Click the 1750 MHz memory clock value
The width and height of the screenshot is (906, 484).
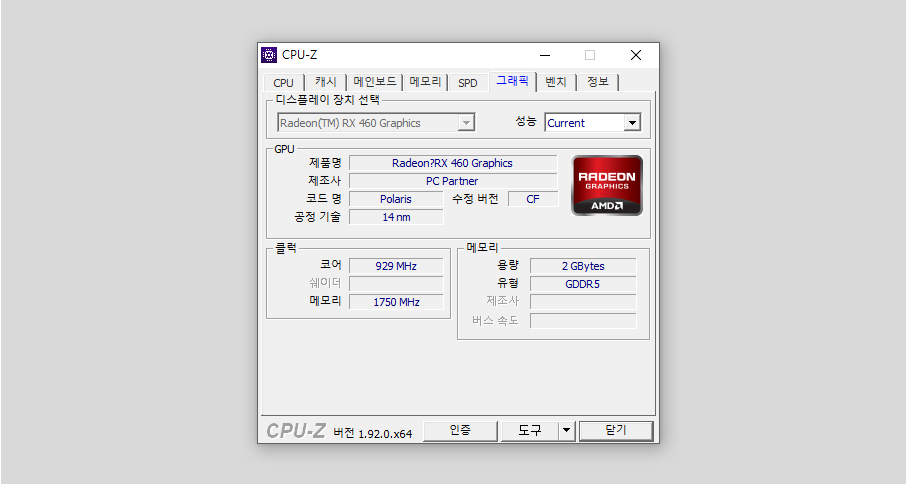396,301
